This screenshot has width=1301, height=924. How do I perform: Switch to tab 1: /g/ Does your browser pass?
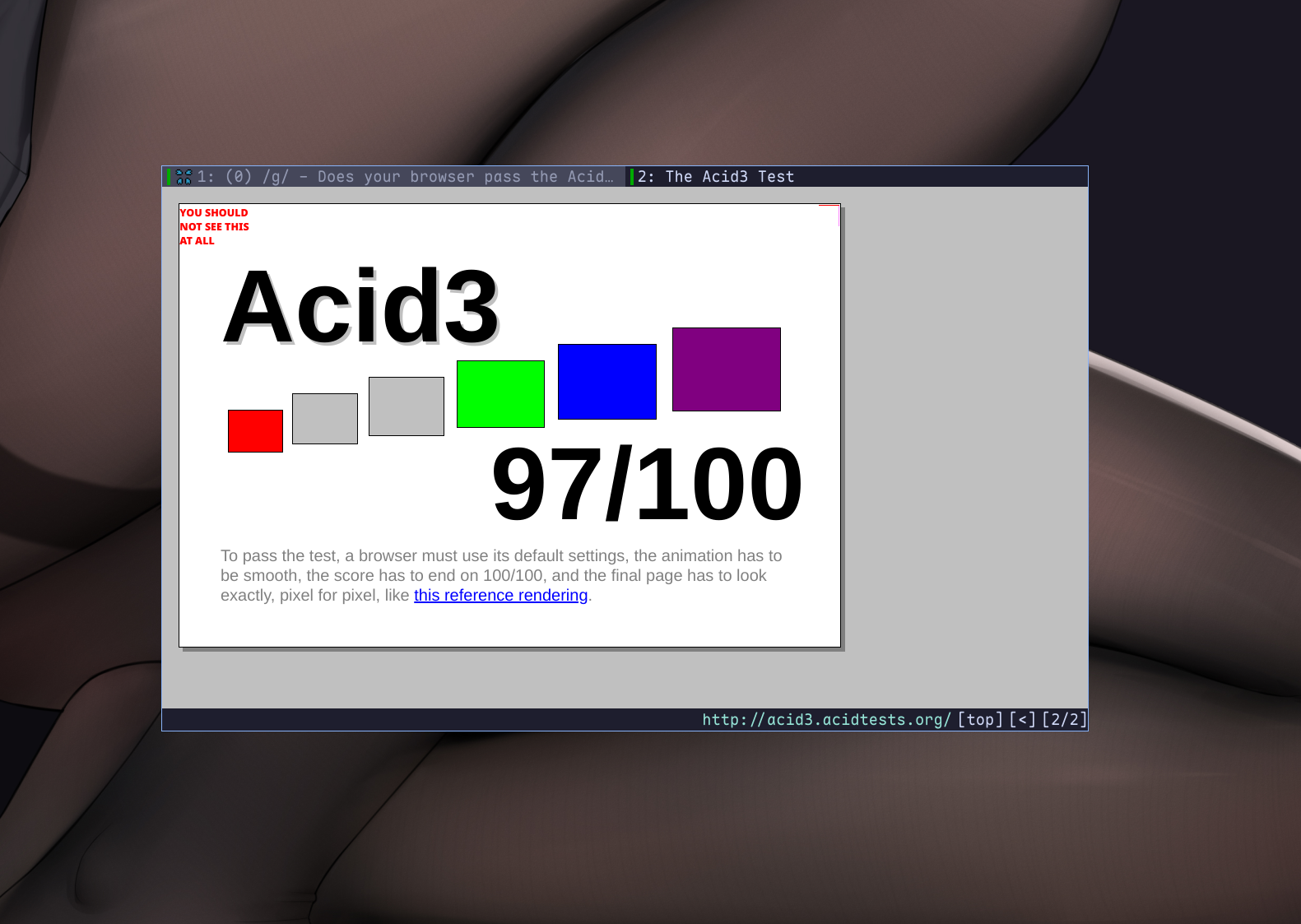[x=393, y=177]
